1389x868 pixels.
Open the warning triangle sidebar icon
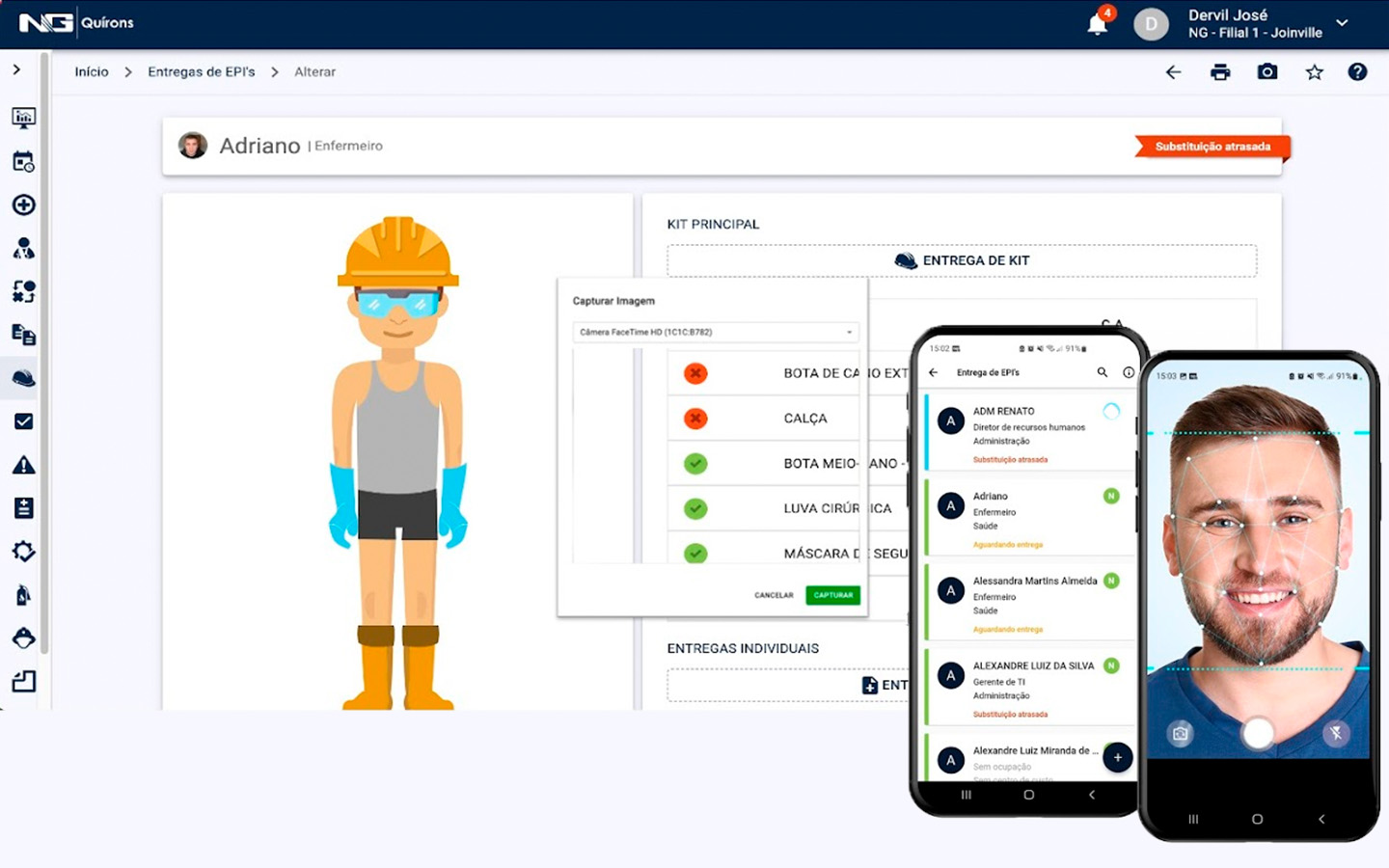click(x=24, y=465)
